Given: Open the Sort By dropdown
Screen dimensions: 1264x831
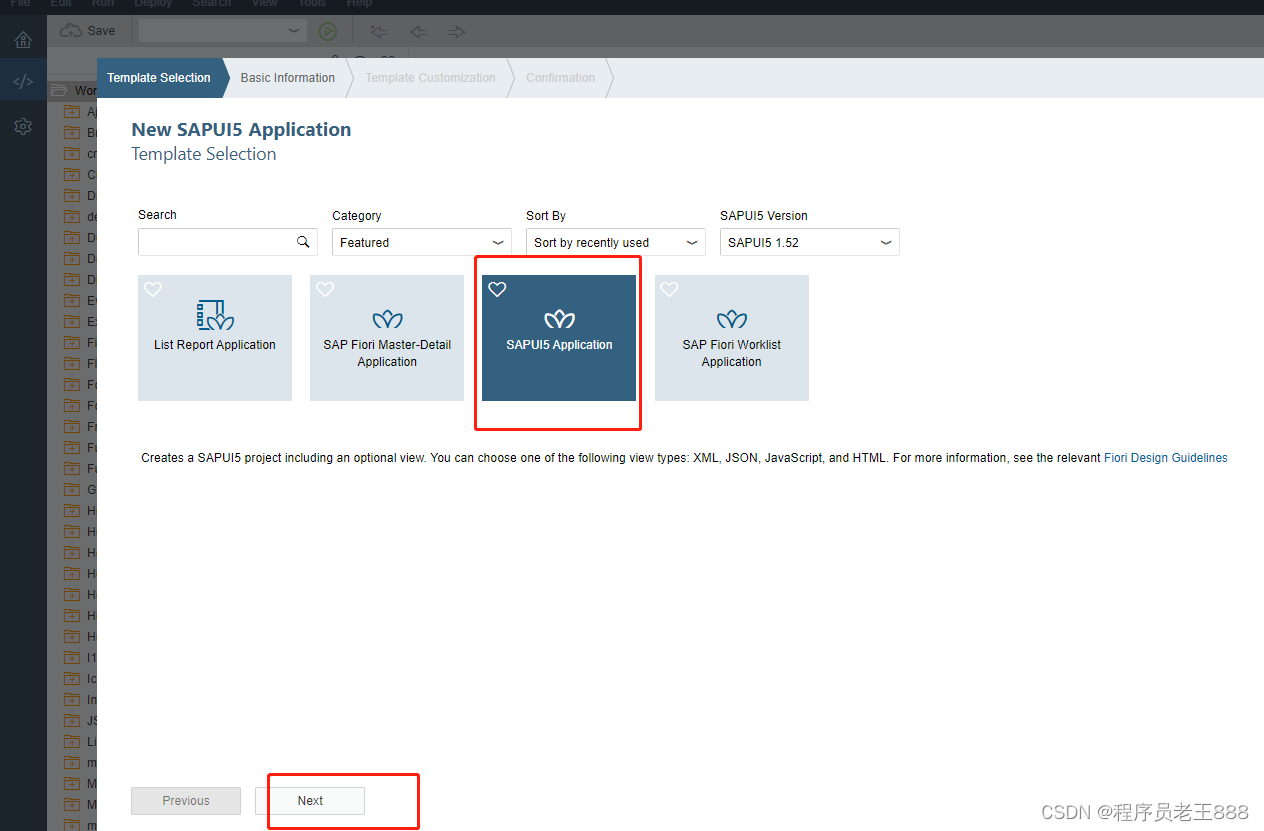Looking at the screenshot, I should [x=615, y=242].
